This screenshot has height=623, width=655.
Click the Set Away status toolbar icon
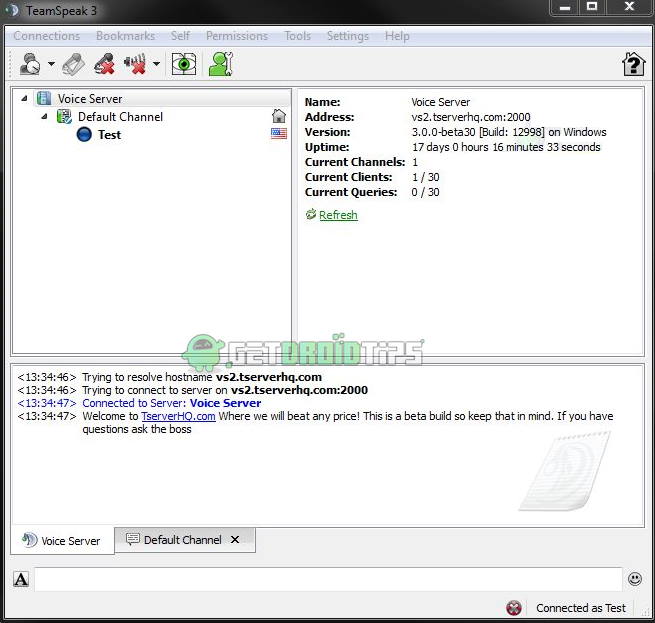click(30, 64)
